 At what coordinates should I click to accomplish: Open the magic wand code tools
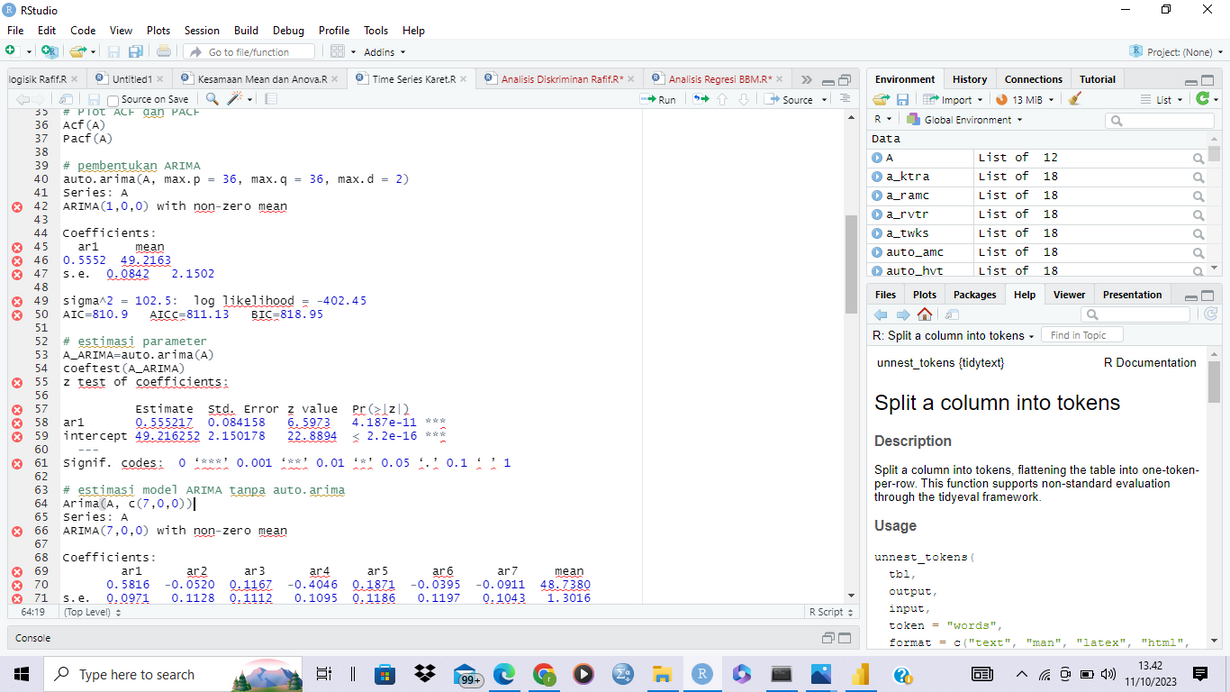click(235, 99)
